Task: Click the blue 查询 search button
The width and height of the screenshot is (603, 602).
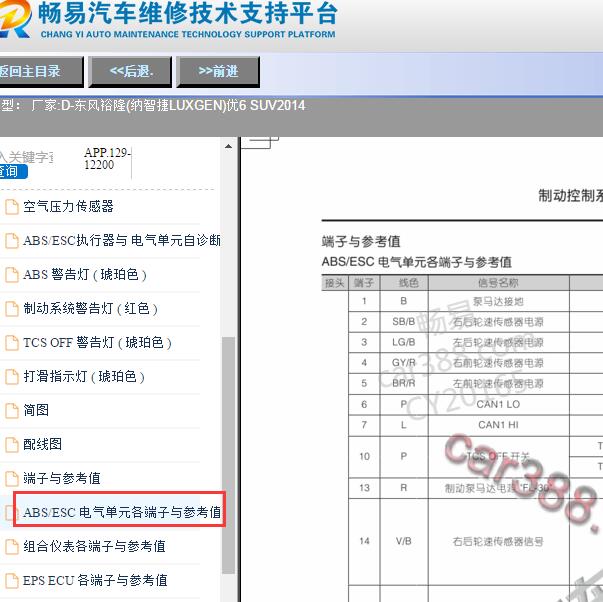Action: coord(12,171)
